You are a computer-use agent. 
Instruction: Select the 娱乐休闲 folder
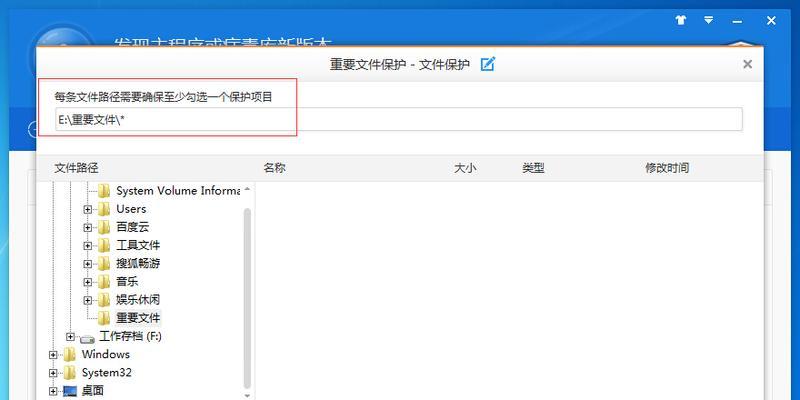tap(138, 300)
